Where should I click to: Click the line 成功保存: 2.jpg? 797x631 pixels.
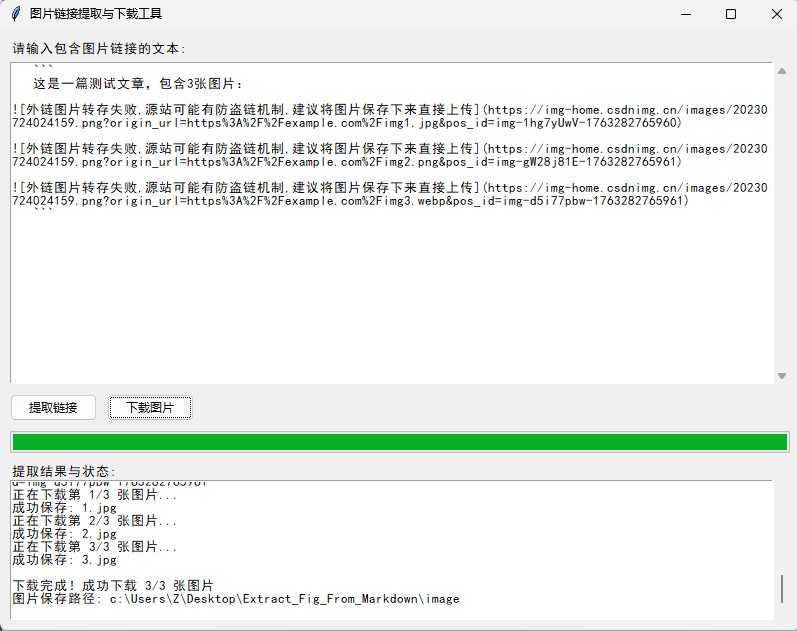pyautogui.click(x=65, y=533)
